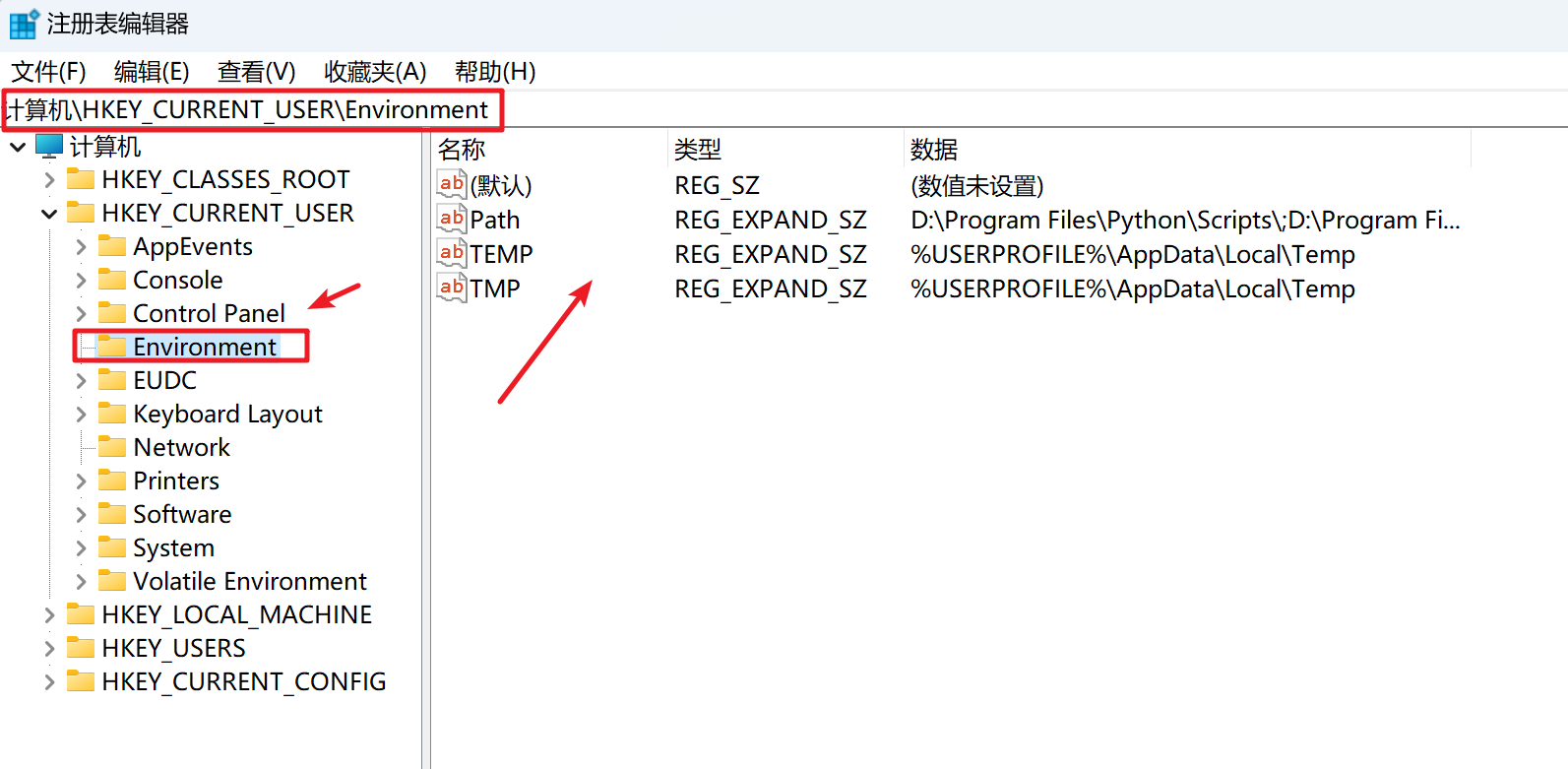Collapse the 计算机 root node
The image size is (1568, 769).
[18, 147]
